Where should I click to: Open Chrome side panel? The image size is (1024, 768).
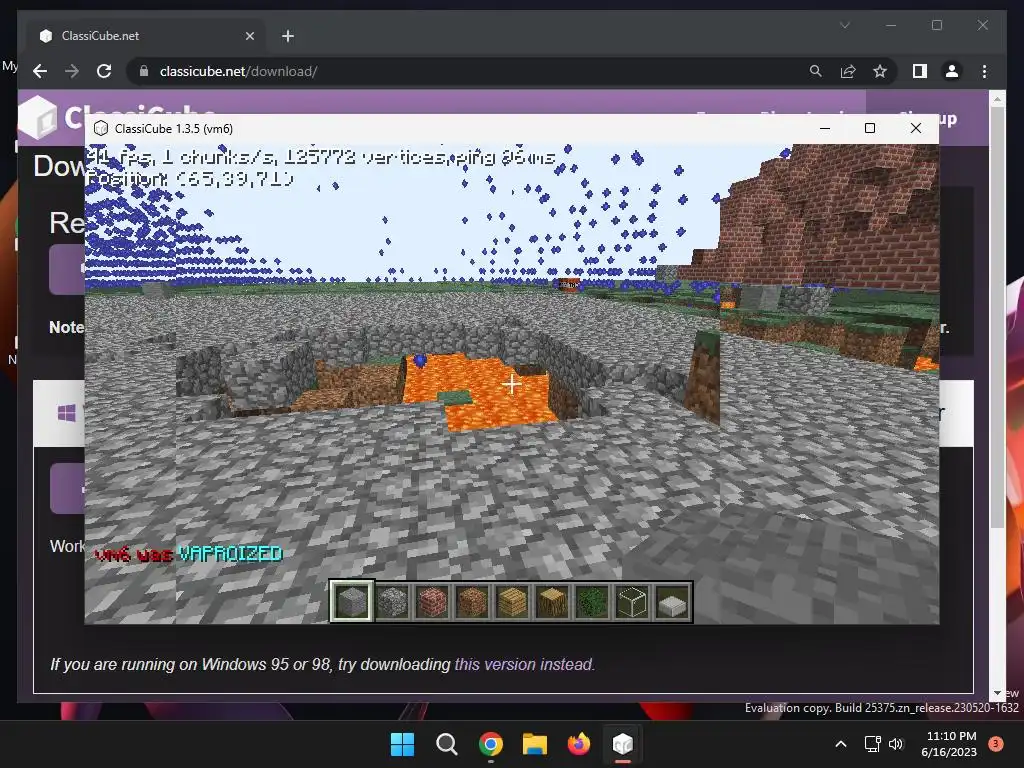920,71
